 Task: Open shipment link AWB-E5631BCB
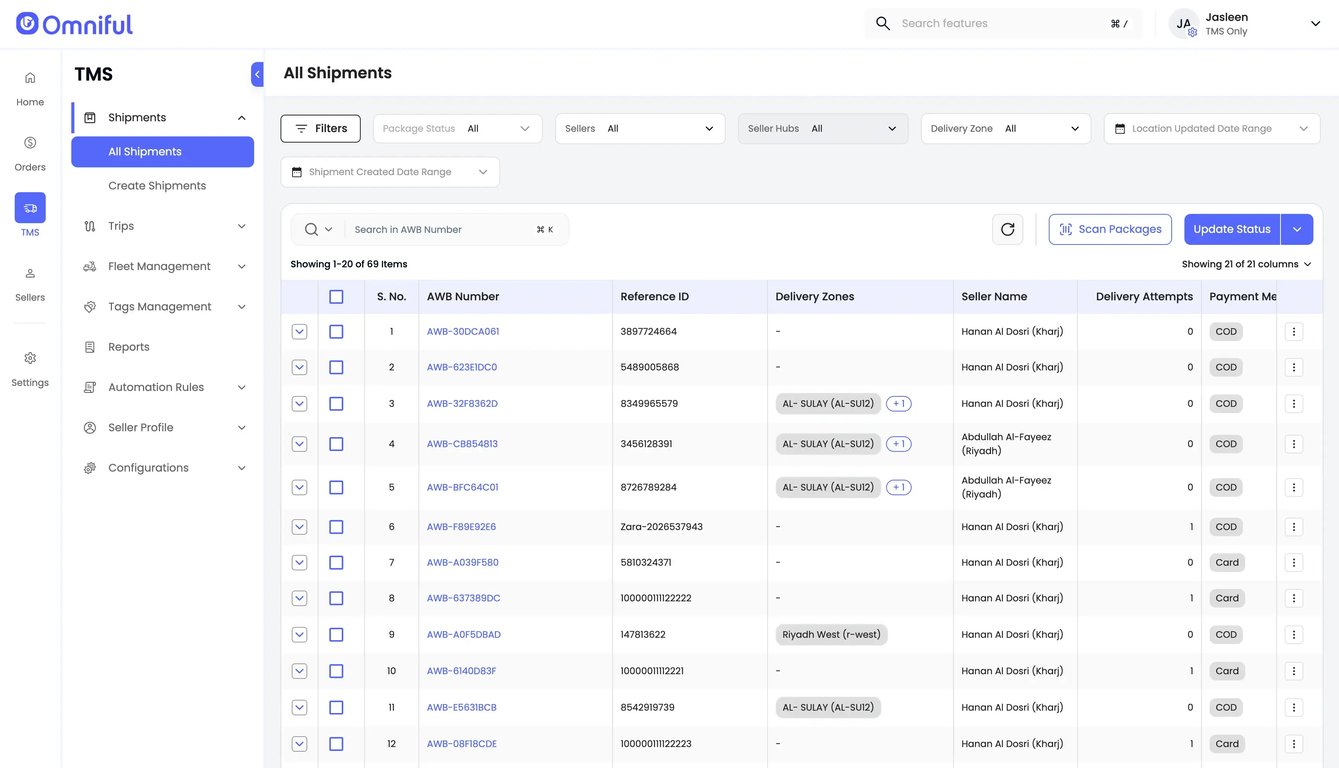point(462,708)
